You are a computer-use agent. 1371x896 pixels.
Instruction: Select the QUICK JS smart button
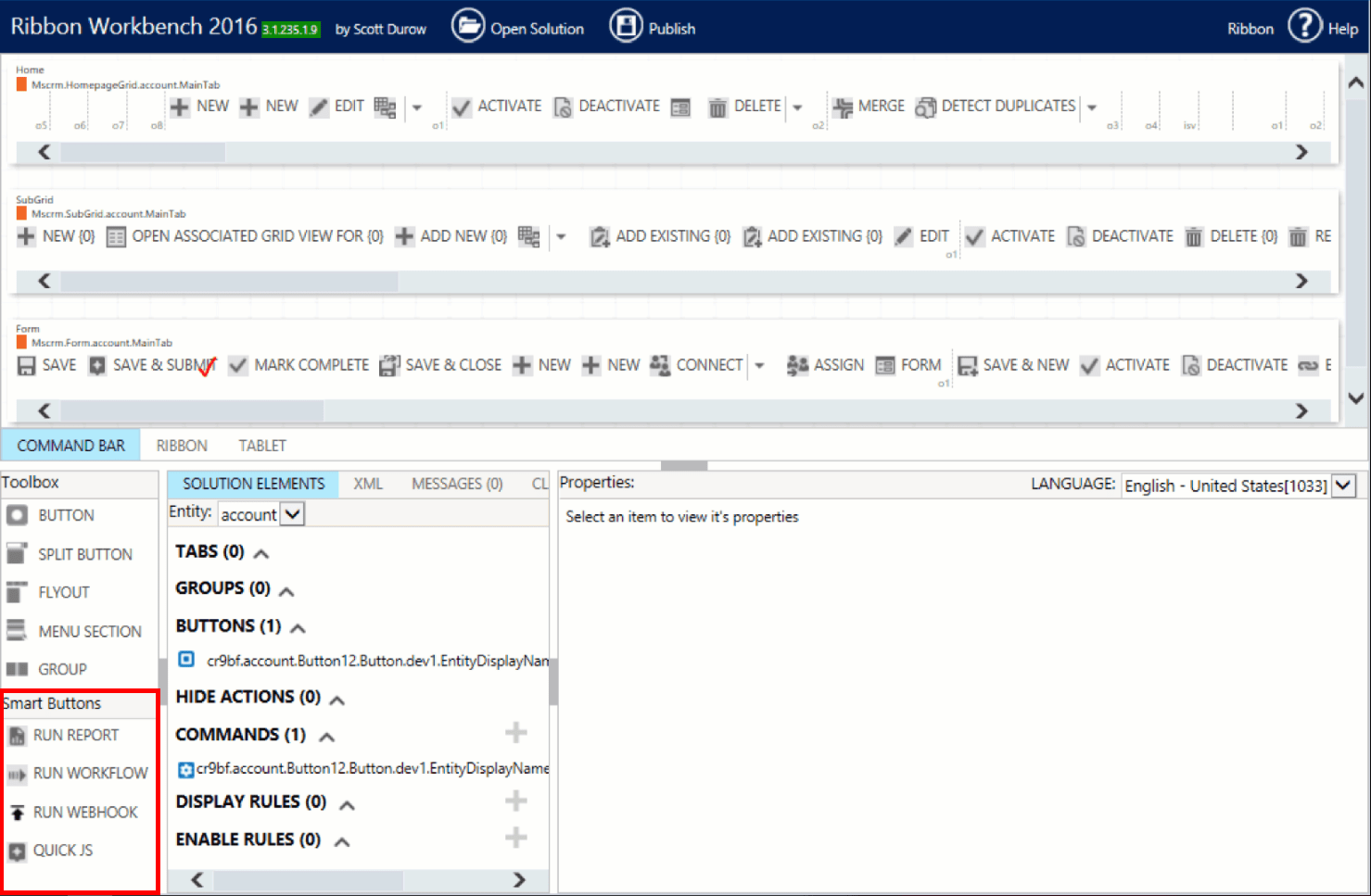pyautogui.click(x=61, y=850)
